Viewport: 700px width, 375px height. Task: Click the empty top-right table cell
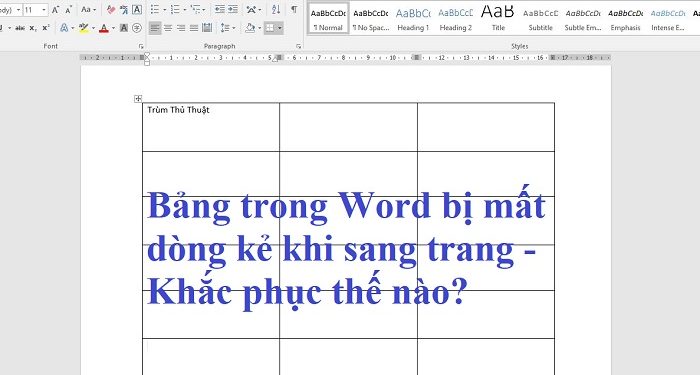click(x=486, y=127)
